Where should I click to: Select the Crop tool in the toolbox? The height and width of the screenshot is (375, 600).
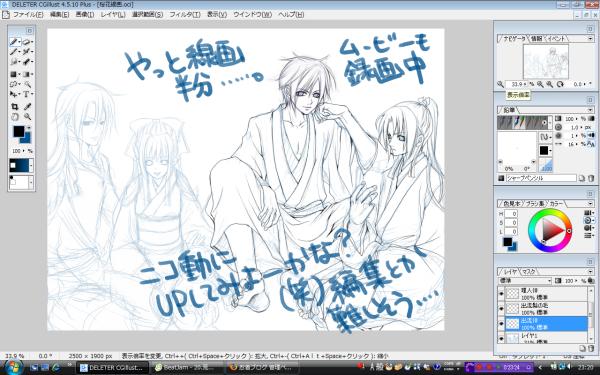[15, 106]
